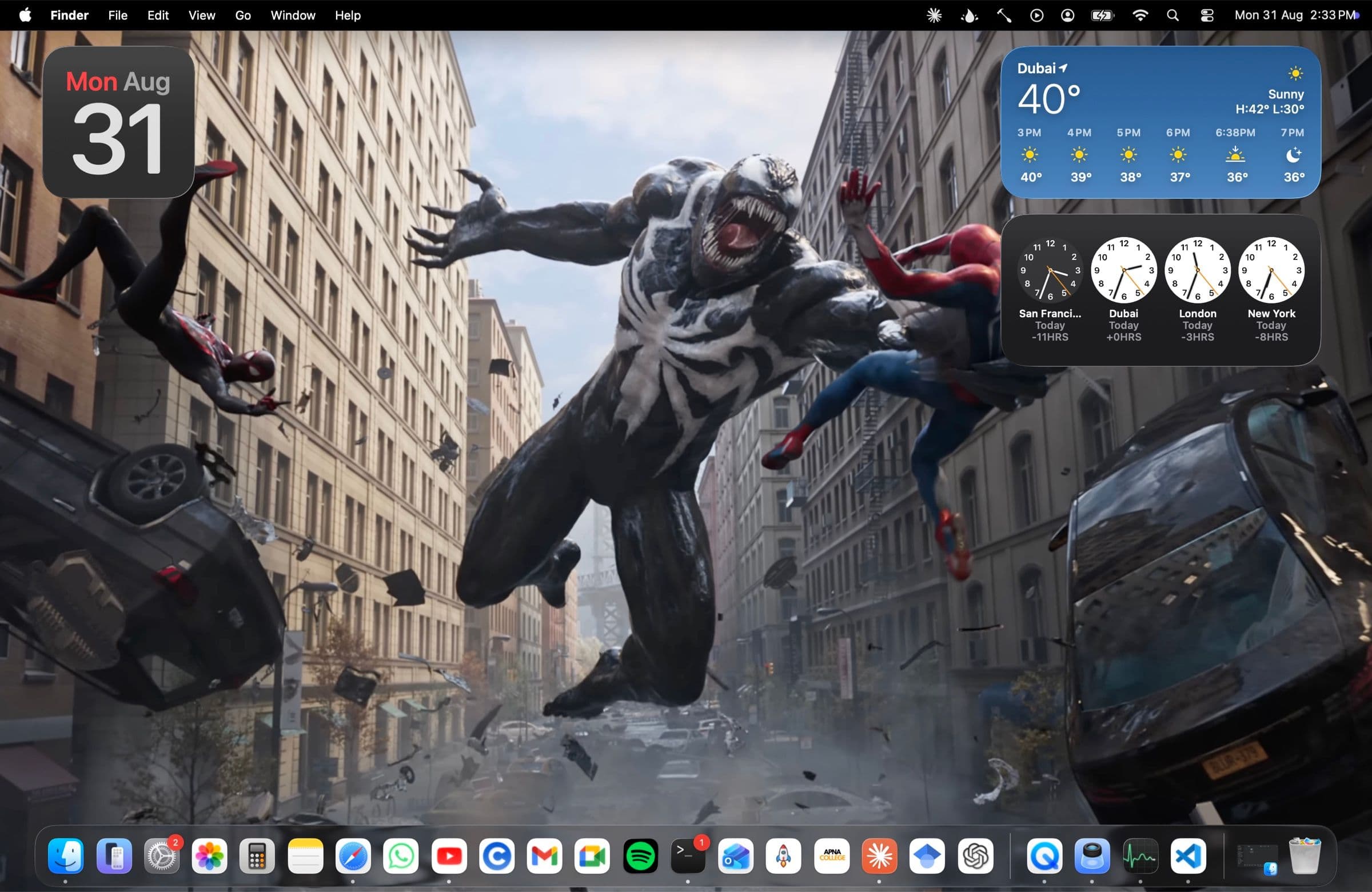Click the 6:38PM sunset forecast entry

(1235, 155)
